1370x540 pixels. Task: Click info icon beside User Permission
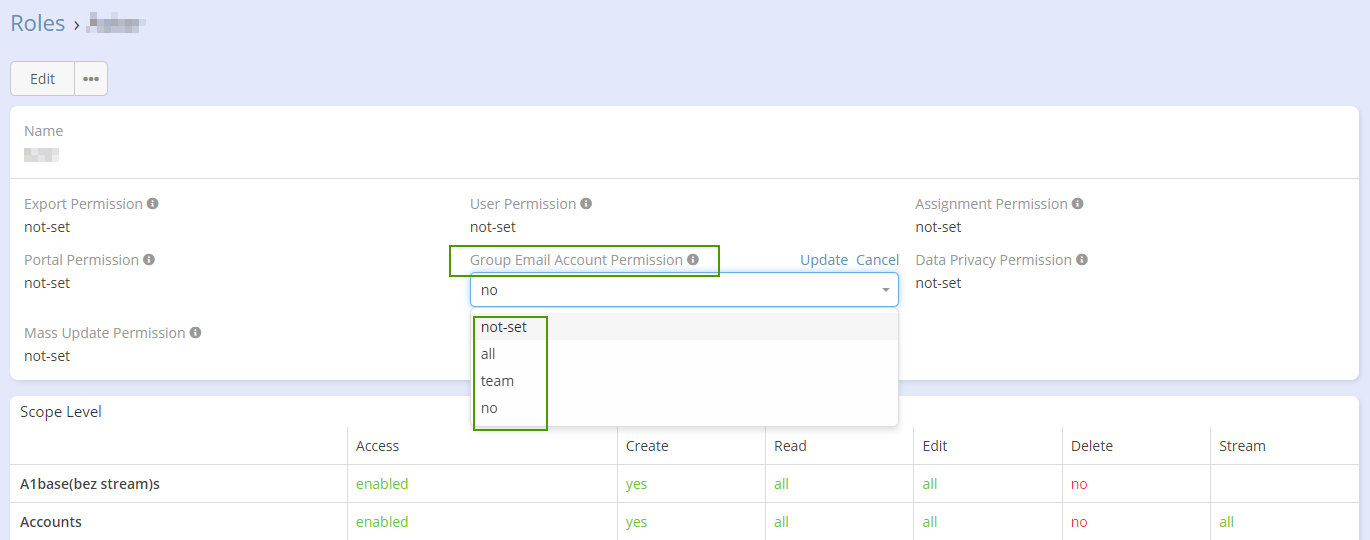pos(586,204)
